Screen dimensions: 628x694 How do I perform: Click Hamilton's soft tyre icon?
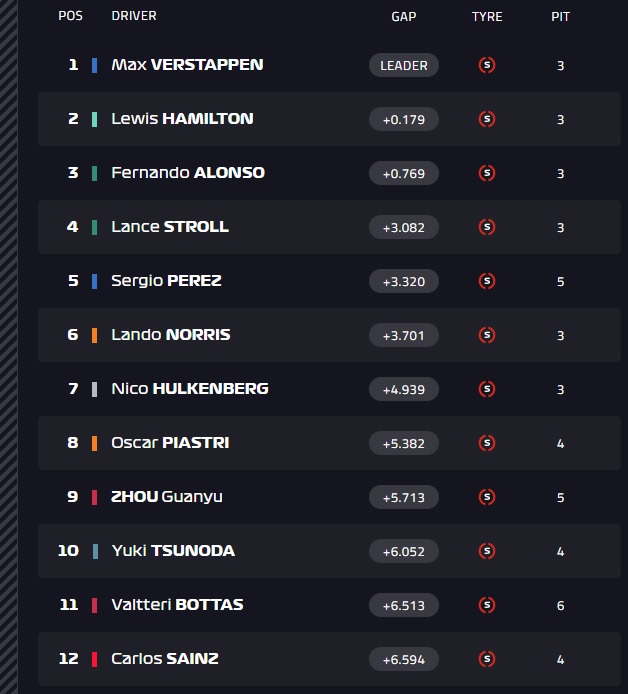coord(487,119)
